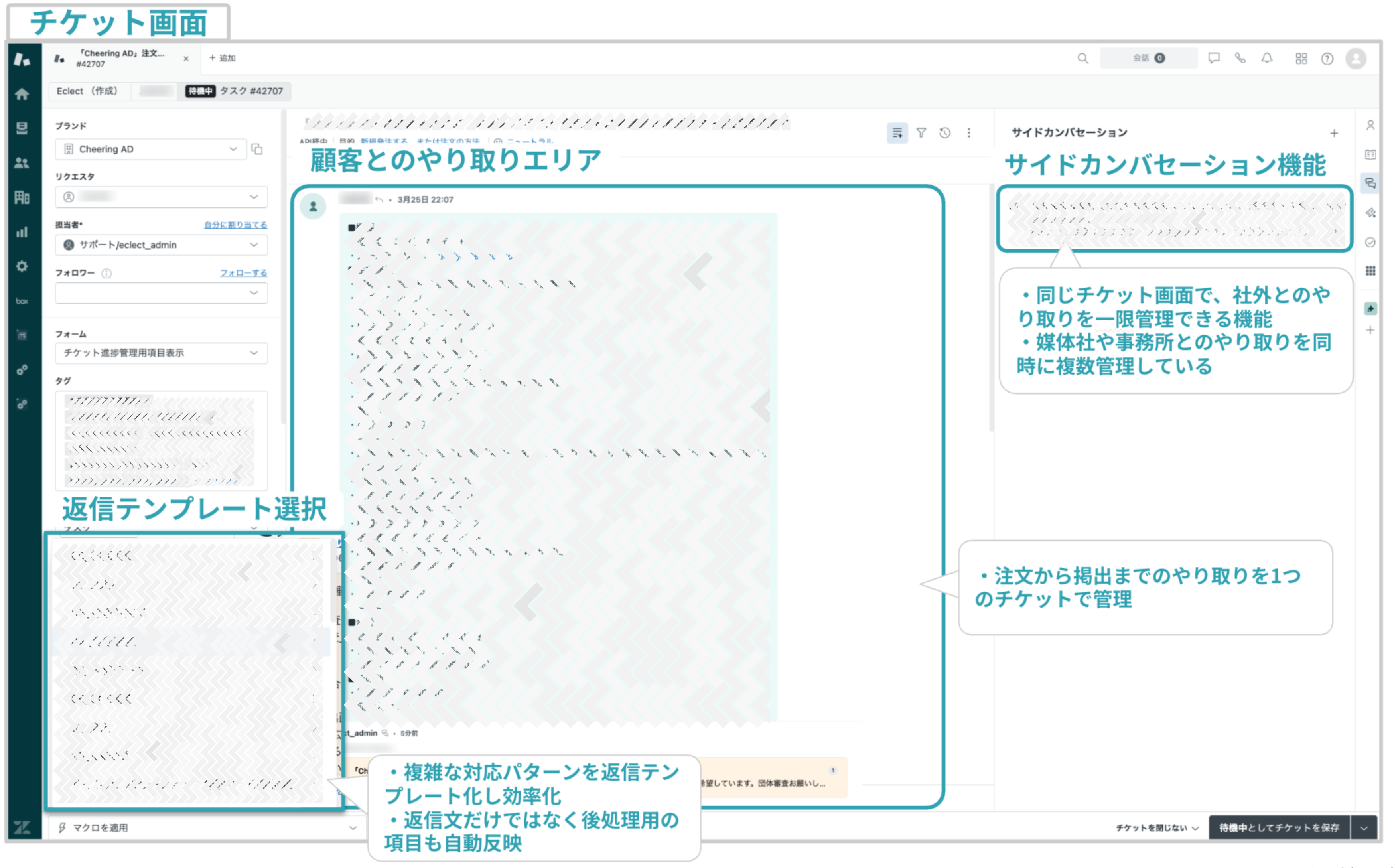Switch to the Cheering AD #42707 ticket tab
1396x868 pixels.
tap(120, 58)
